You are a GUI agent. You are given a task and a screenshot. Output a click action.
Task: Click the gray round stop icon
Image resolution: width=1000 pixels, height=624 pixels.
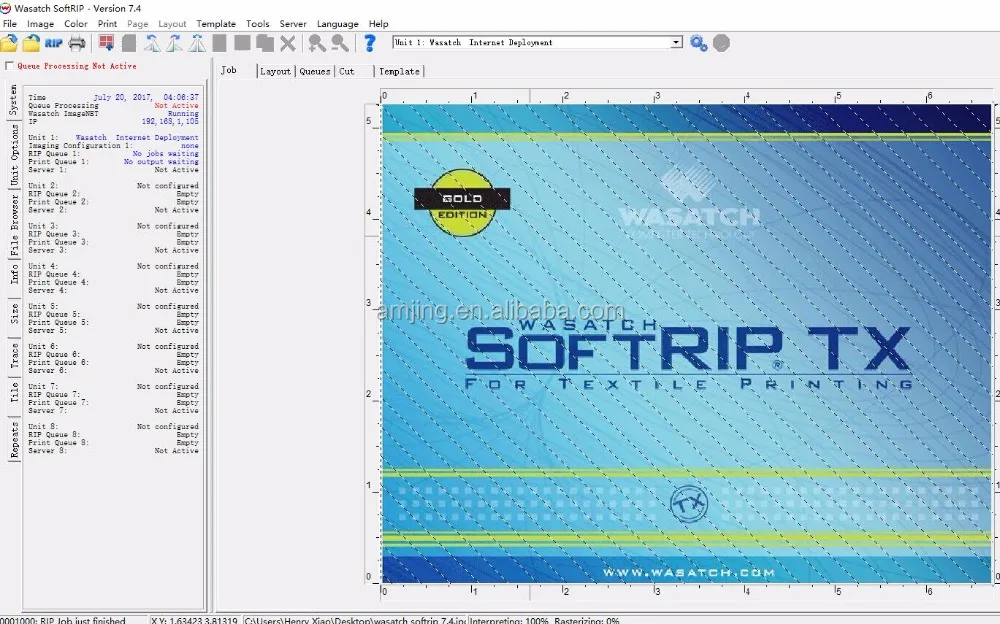pyautogui.click(x=721, y=43)
